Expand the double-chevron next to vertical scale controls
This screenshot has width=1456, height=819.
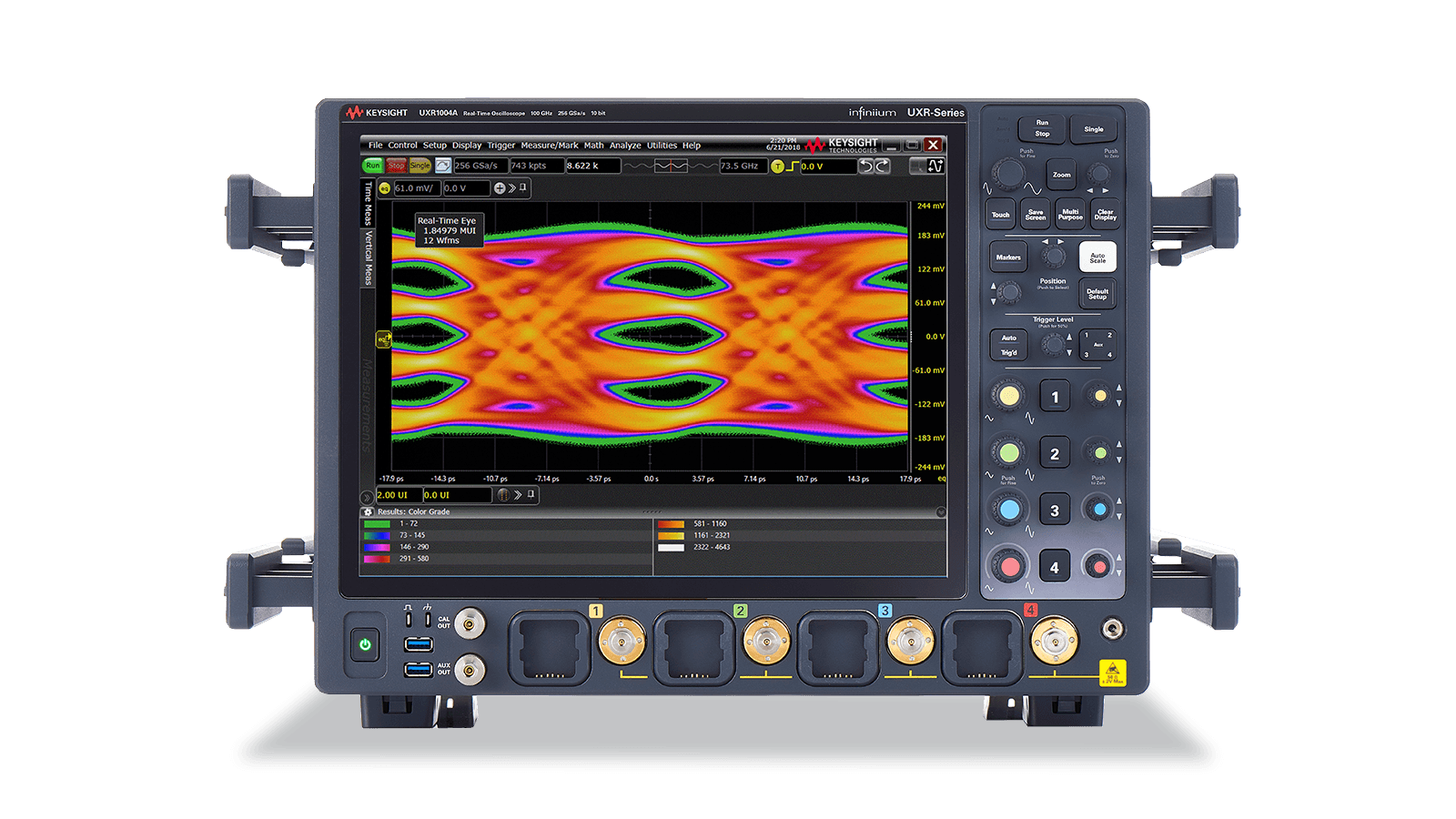click(511, 188)
